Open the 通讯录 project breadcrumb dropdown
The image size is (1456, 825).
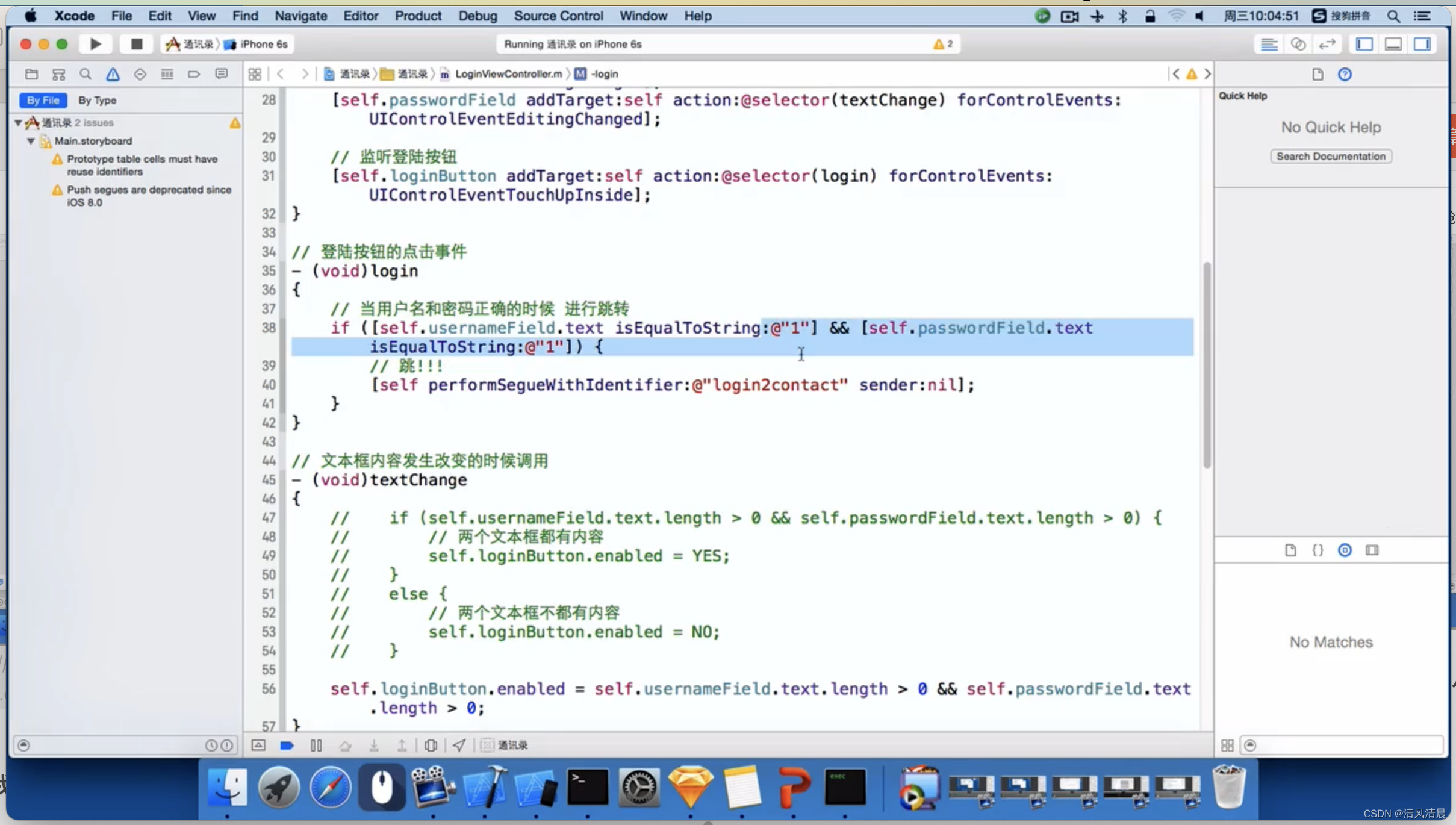click(347, 74)
